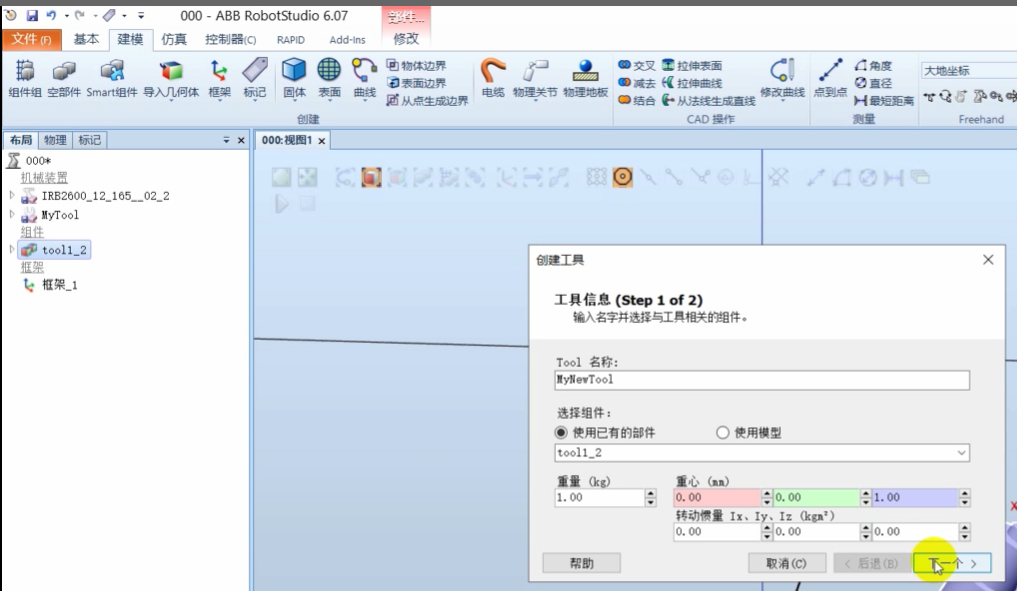Click Border around bodies (物体边界)

click(416, 66)
